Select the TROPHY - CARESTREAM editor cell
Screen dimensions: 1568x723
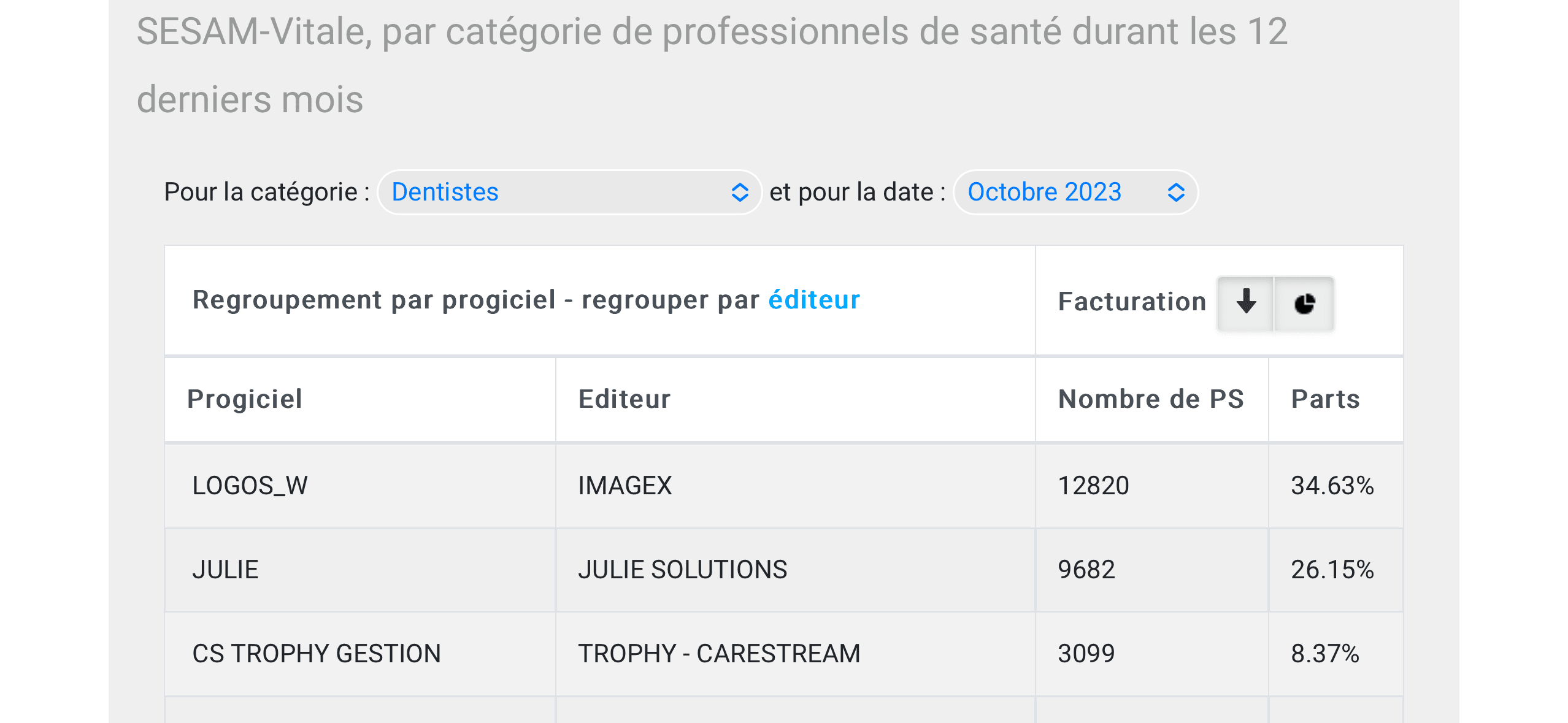click(719, 654)
